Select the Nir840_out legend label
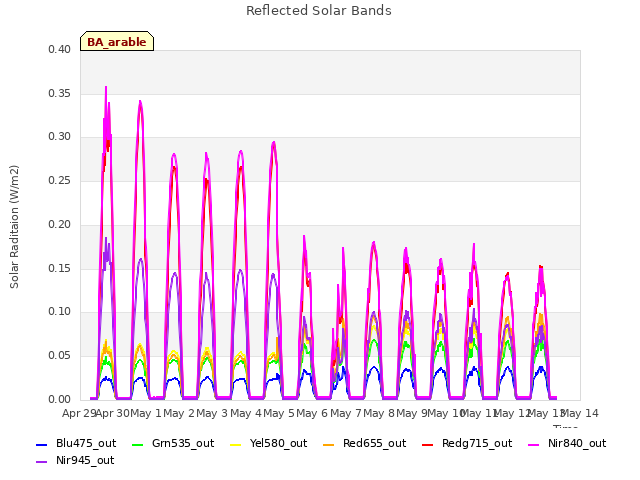 [577, 443]
